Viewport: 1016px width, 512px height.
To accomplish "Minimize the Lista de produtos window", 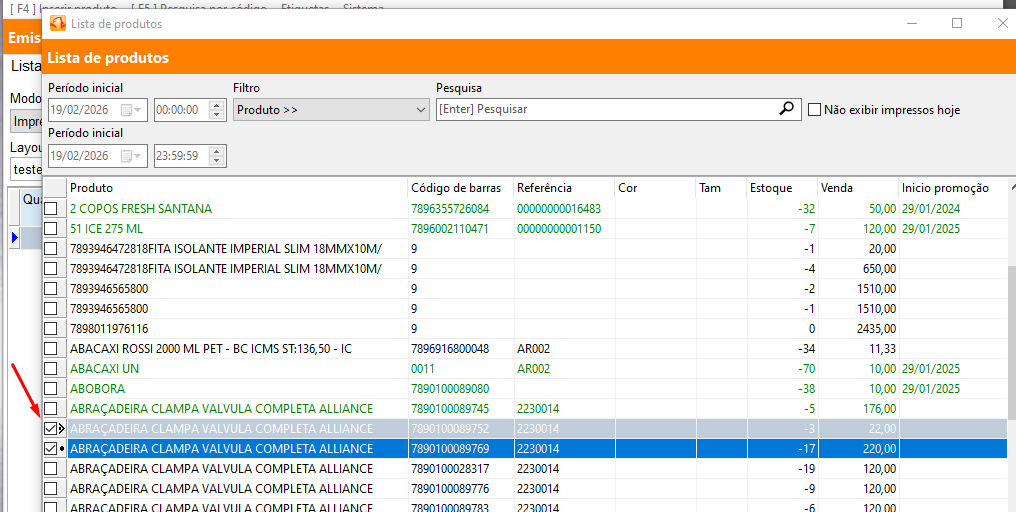I will 910,23.
